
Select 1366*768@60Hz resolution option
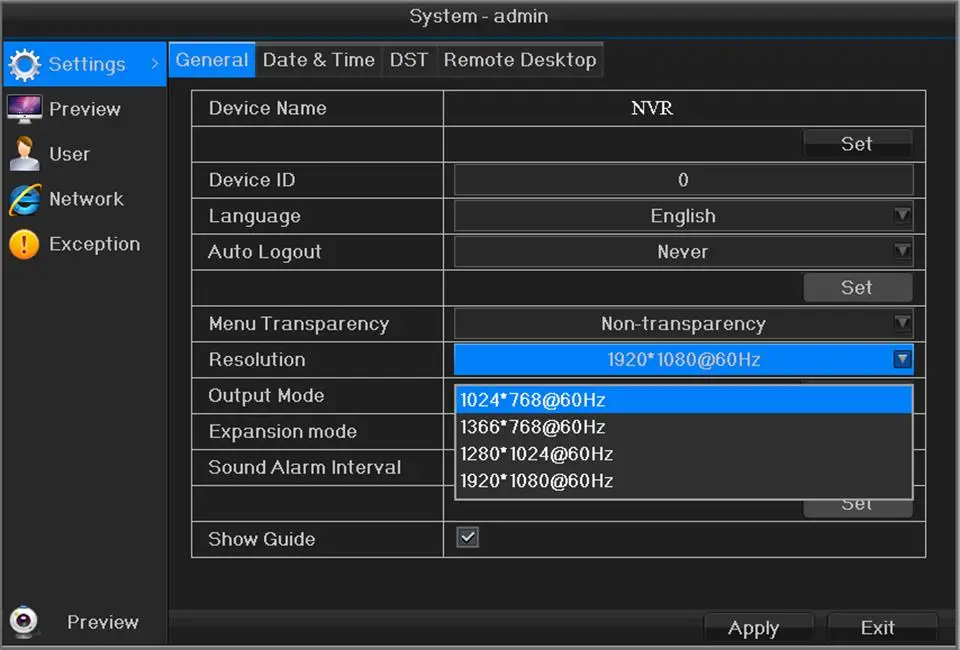pyautogui.click(x=684, y=427)
